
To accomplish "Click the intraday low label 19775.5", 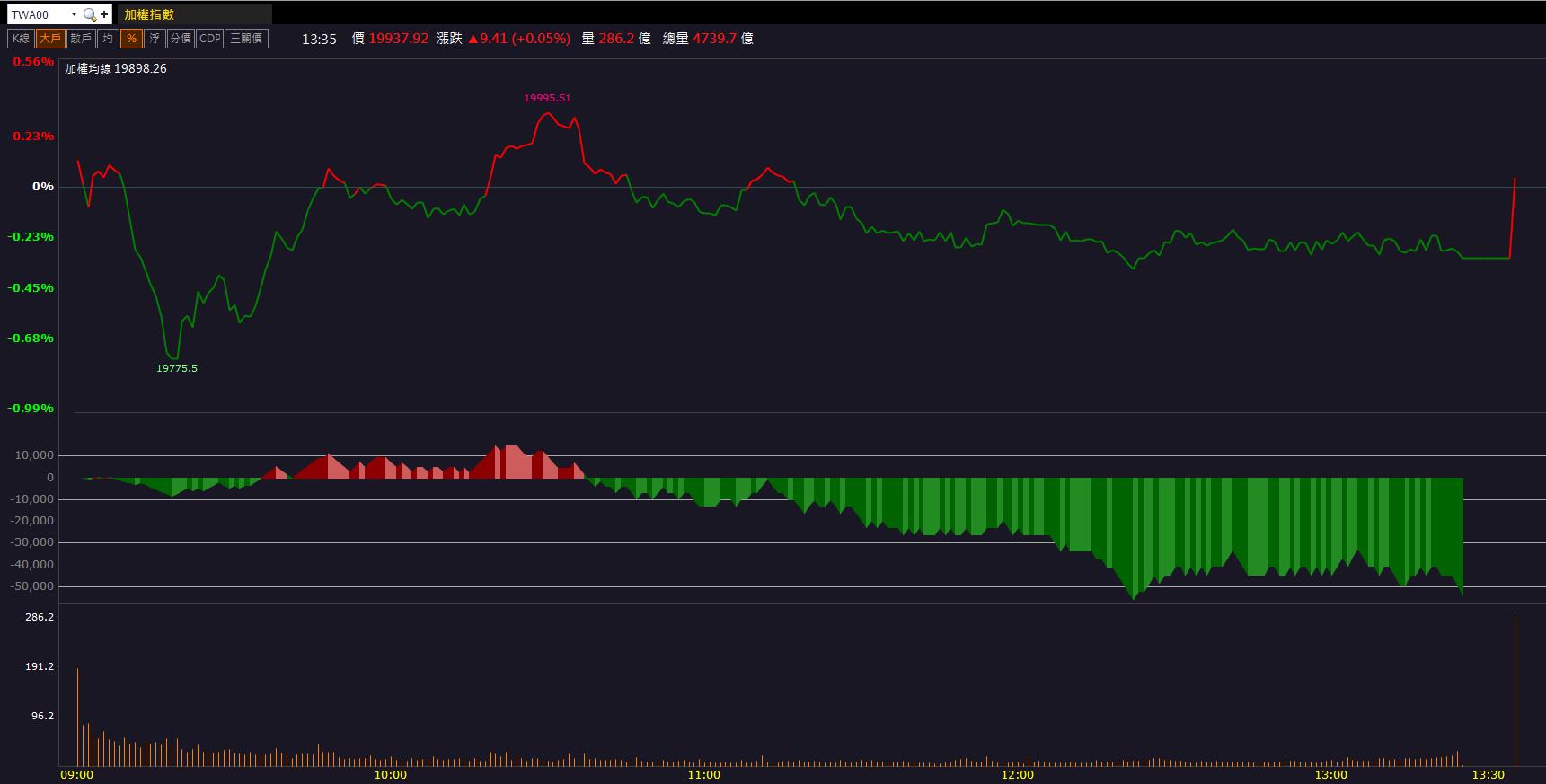I will coord(177,368).
